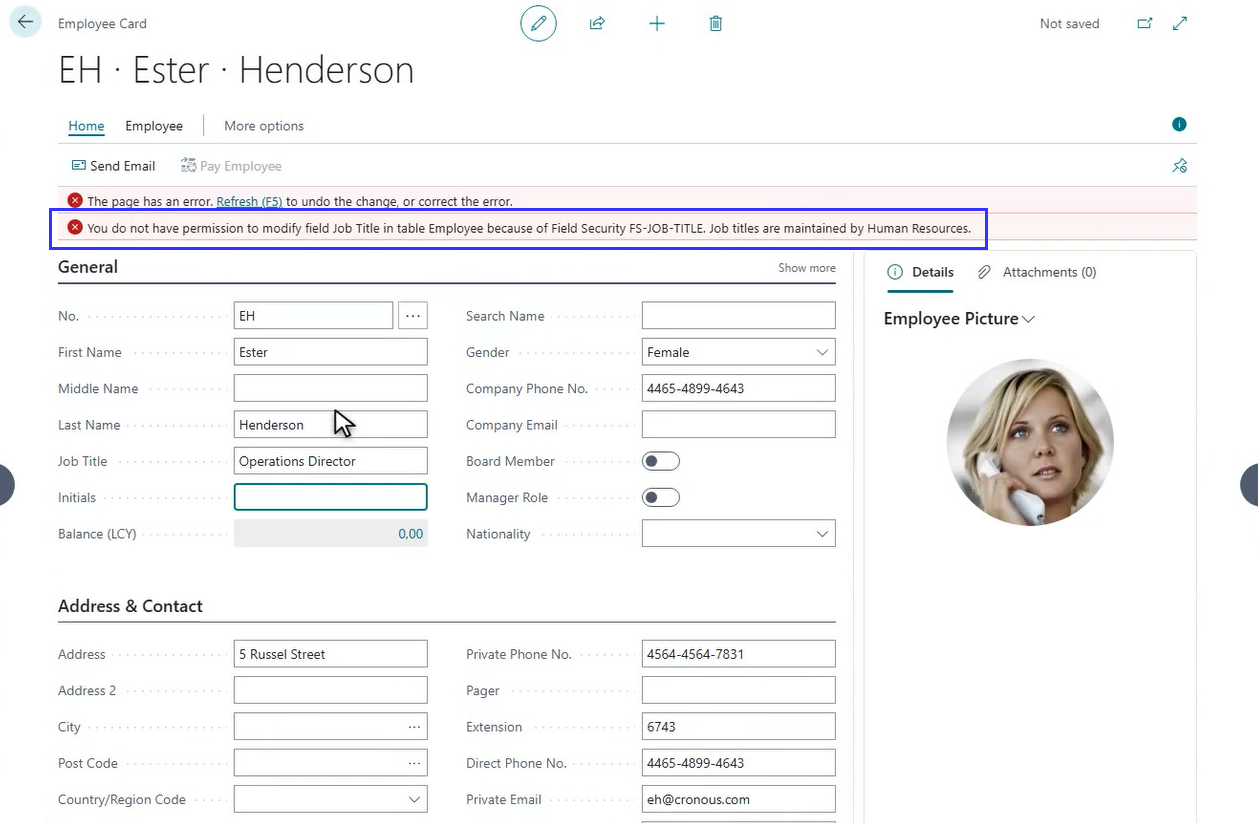Open More options menu
Screen dimensions: 1258x823
(x=264, y=126)
